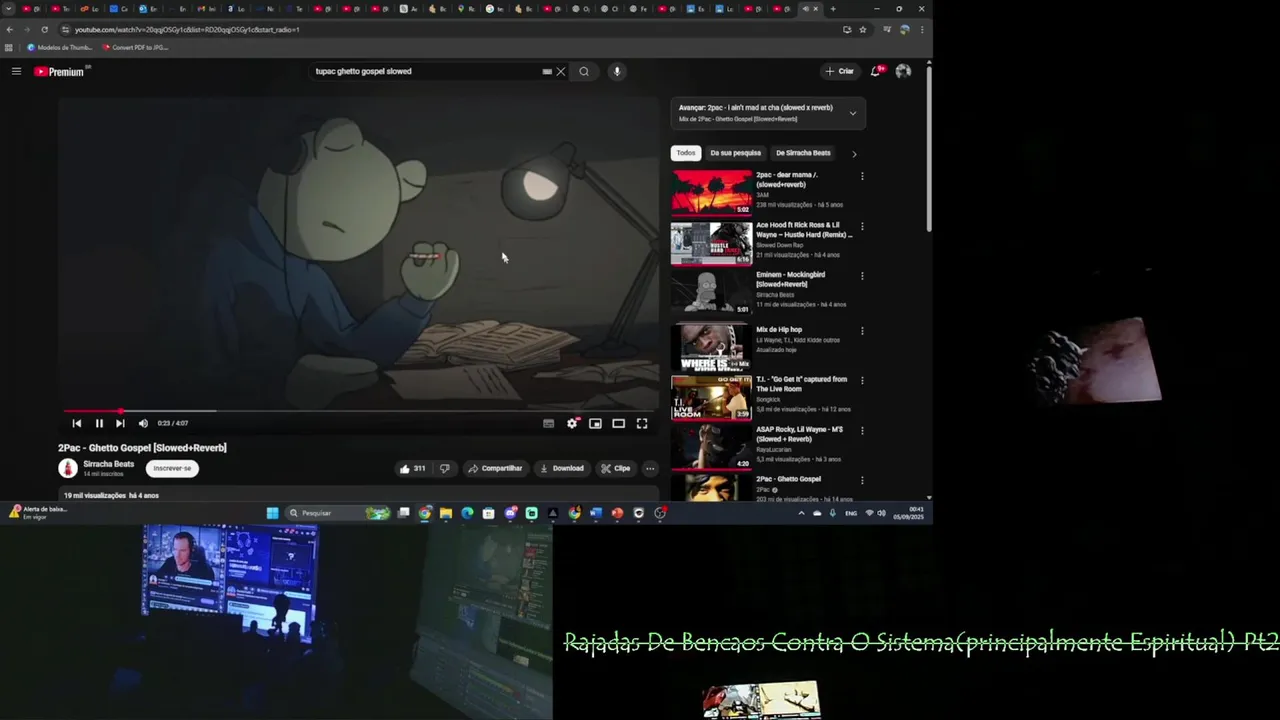Click the taskbar Pesquisar search box
The image size is (1280, 720).
338,513
